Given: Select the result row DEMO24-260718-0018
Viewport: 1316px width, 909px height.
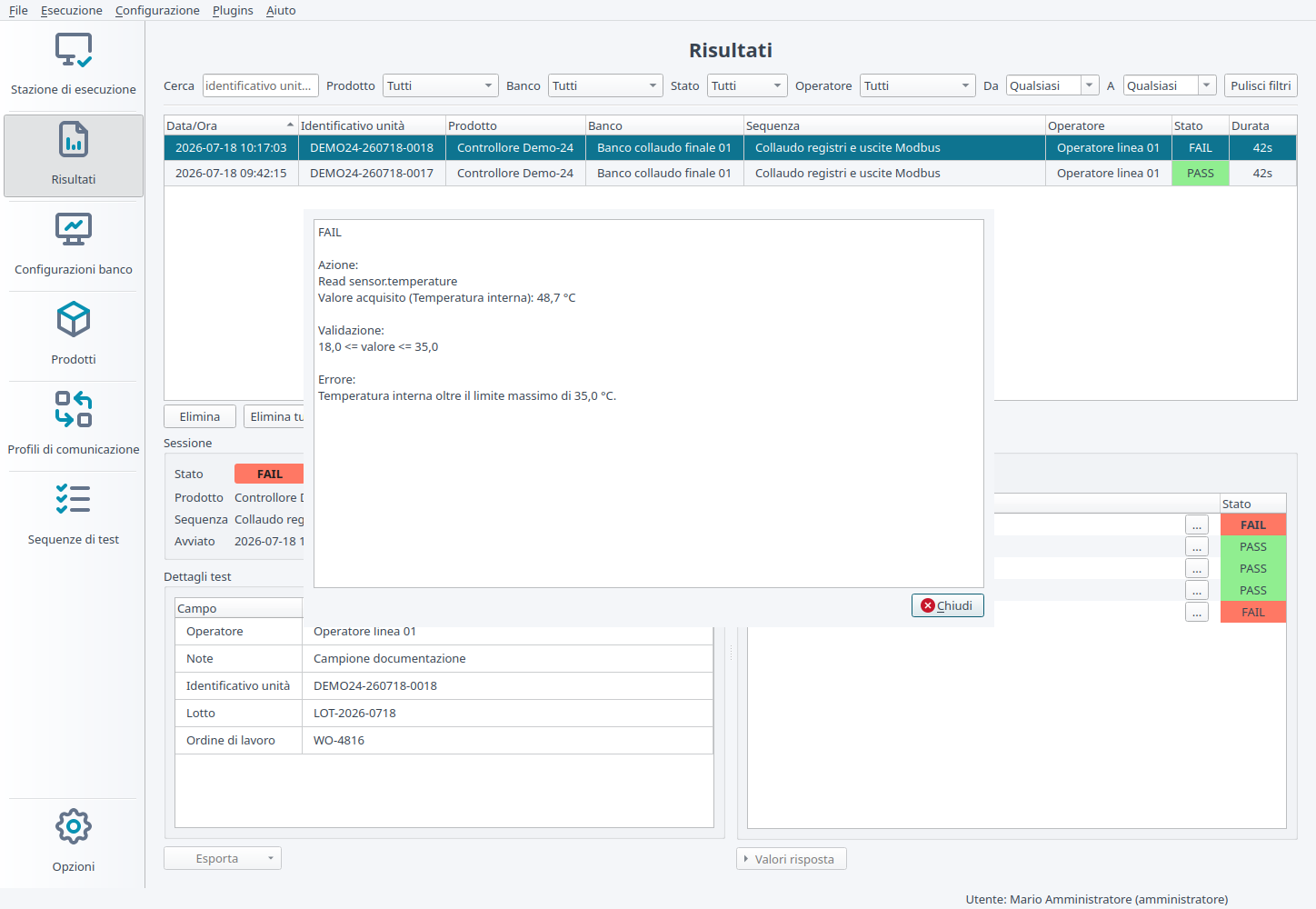Looking at the screenshot, I should click(x=730, y=147).
